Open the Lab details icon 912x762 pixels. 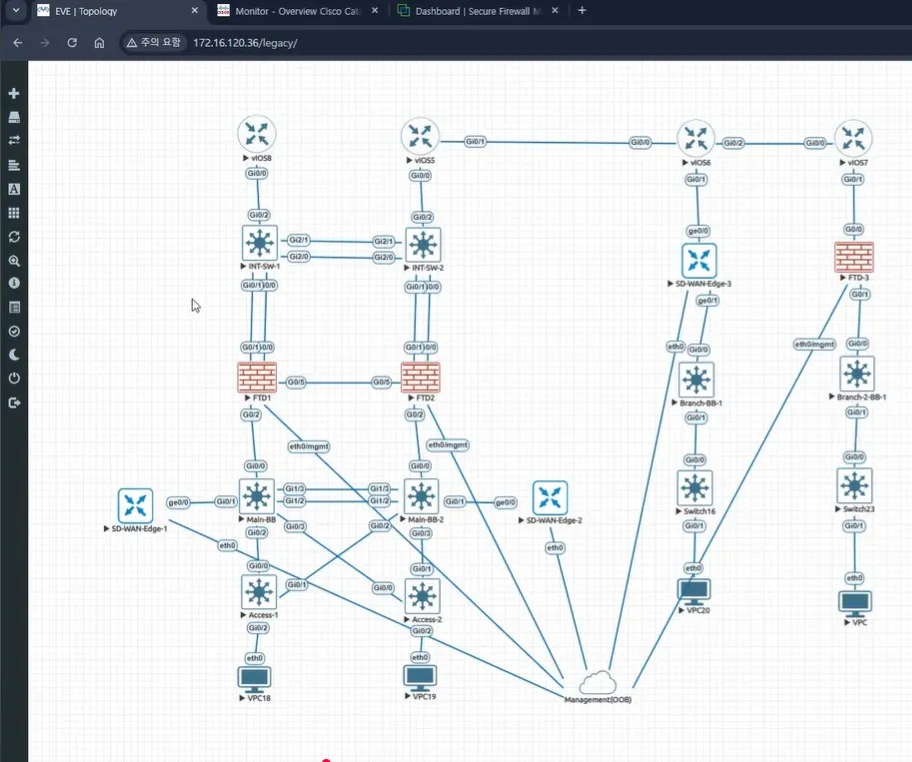(x=14, y=307)
